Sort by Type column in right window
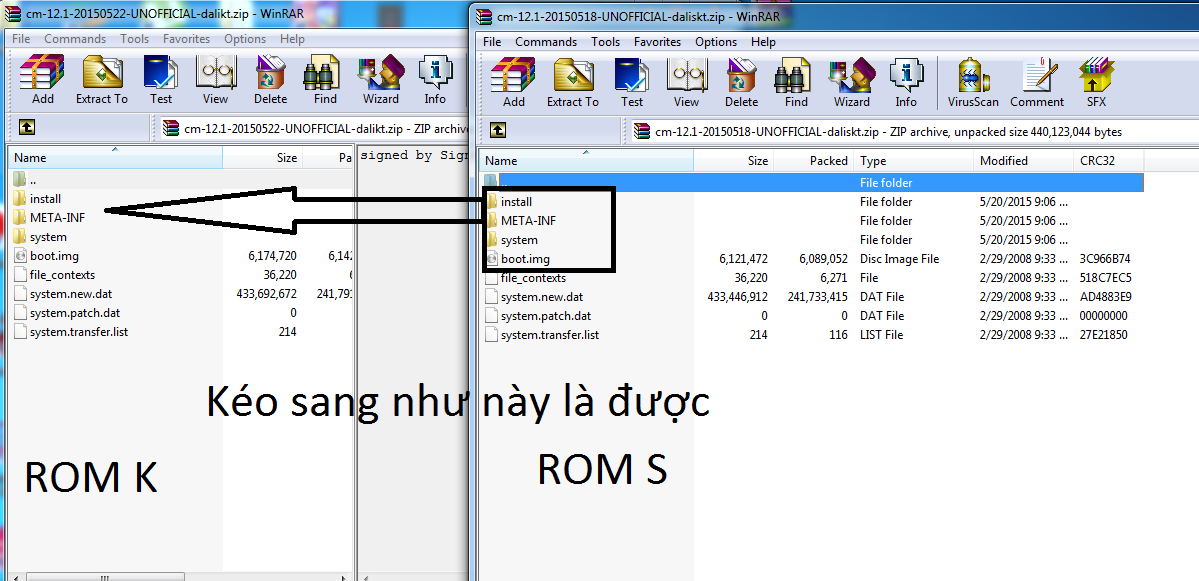 pos(914,161)
